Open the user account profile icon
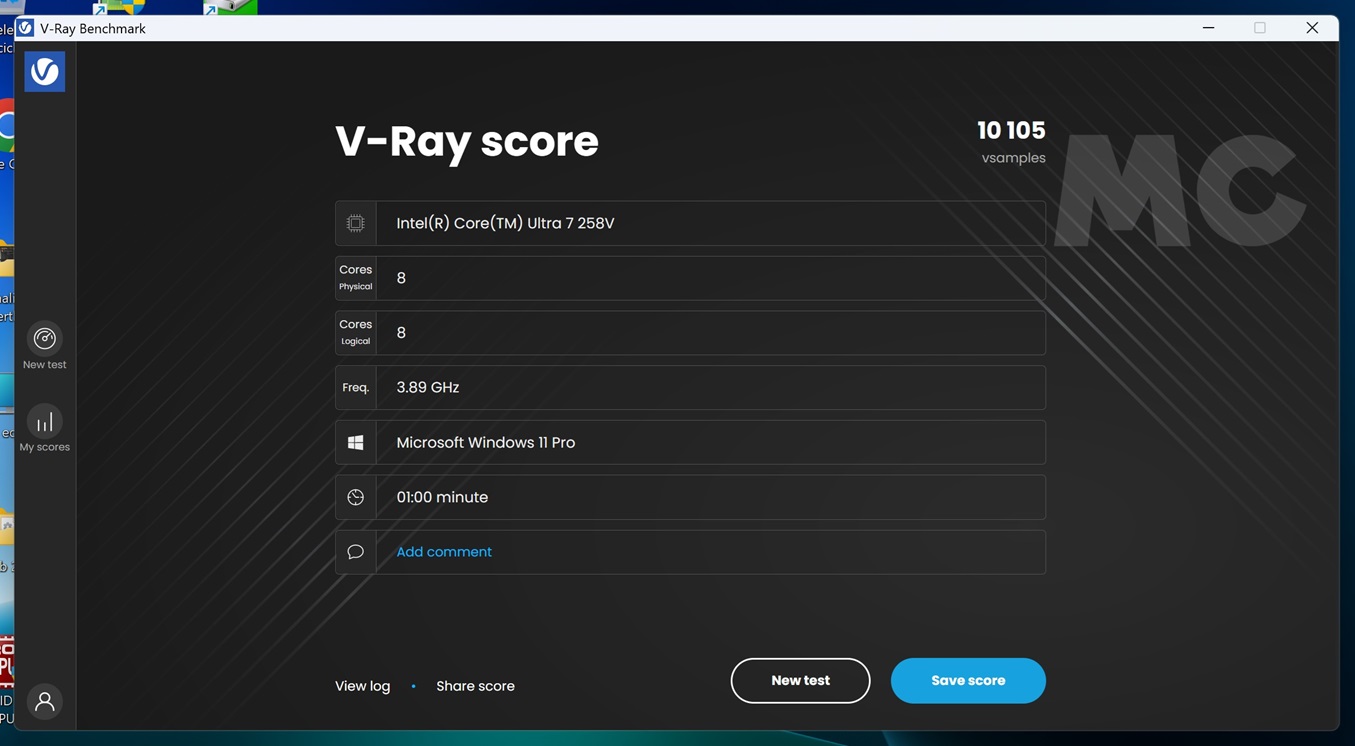Screen dimensions: 1355x746 pyautogui.click(x=45, y=702)
